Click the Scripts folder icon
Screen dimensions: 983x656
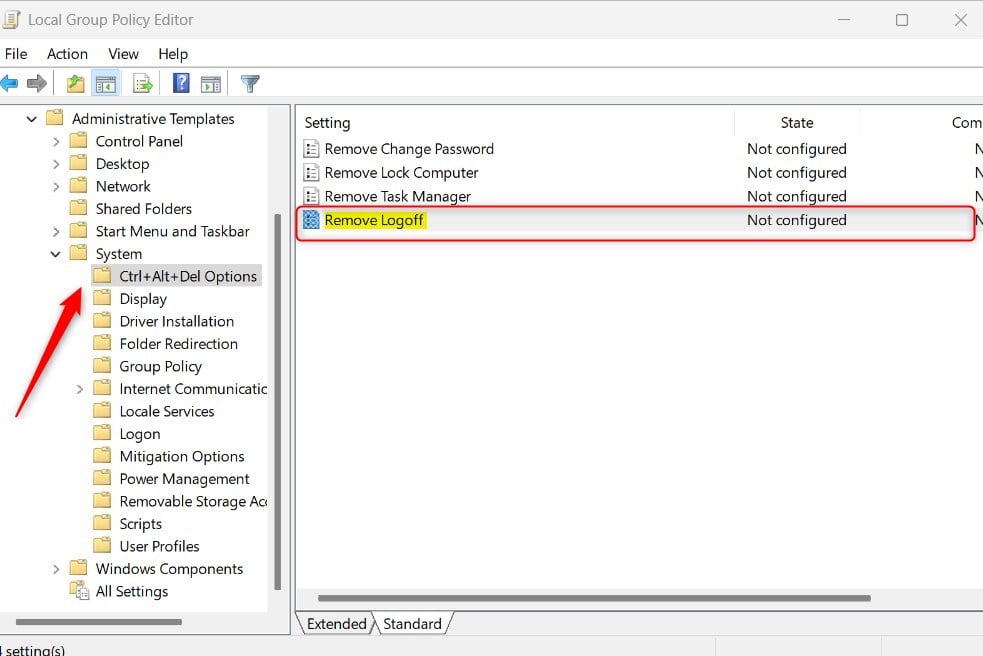click(102, 523)
